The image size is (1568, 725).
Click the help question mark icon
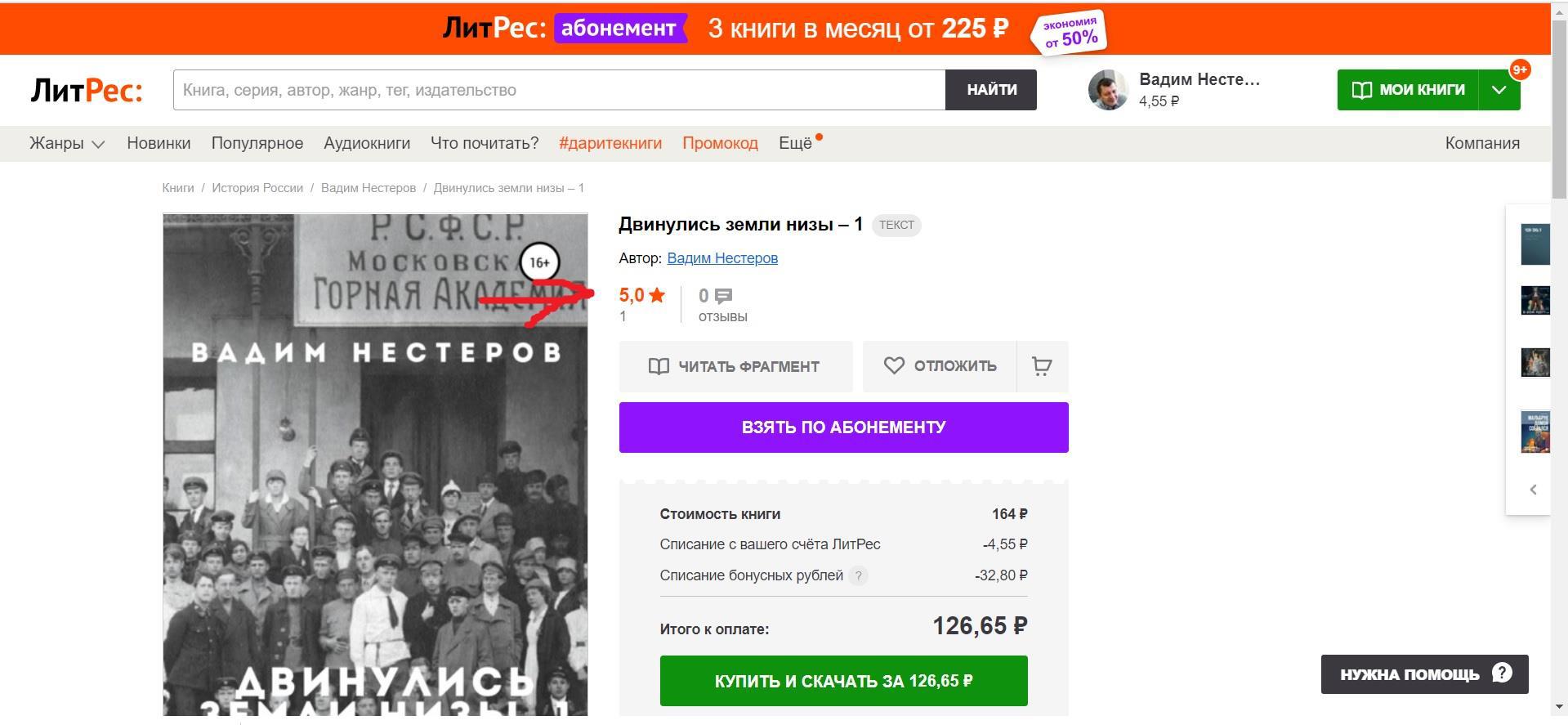click(x=1502, y=673)
